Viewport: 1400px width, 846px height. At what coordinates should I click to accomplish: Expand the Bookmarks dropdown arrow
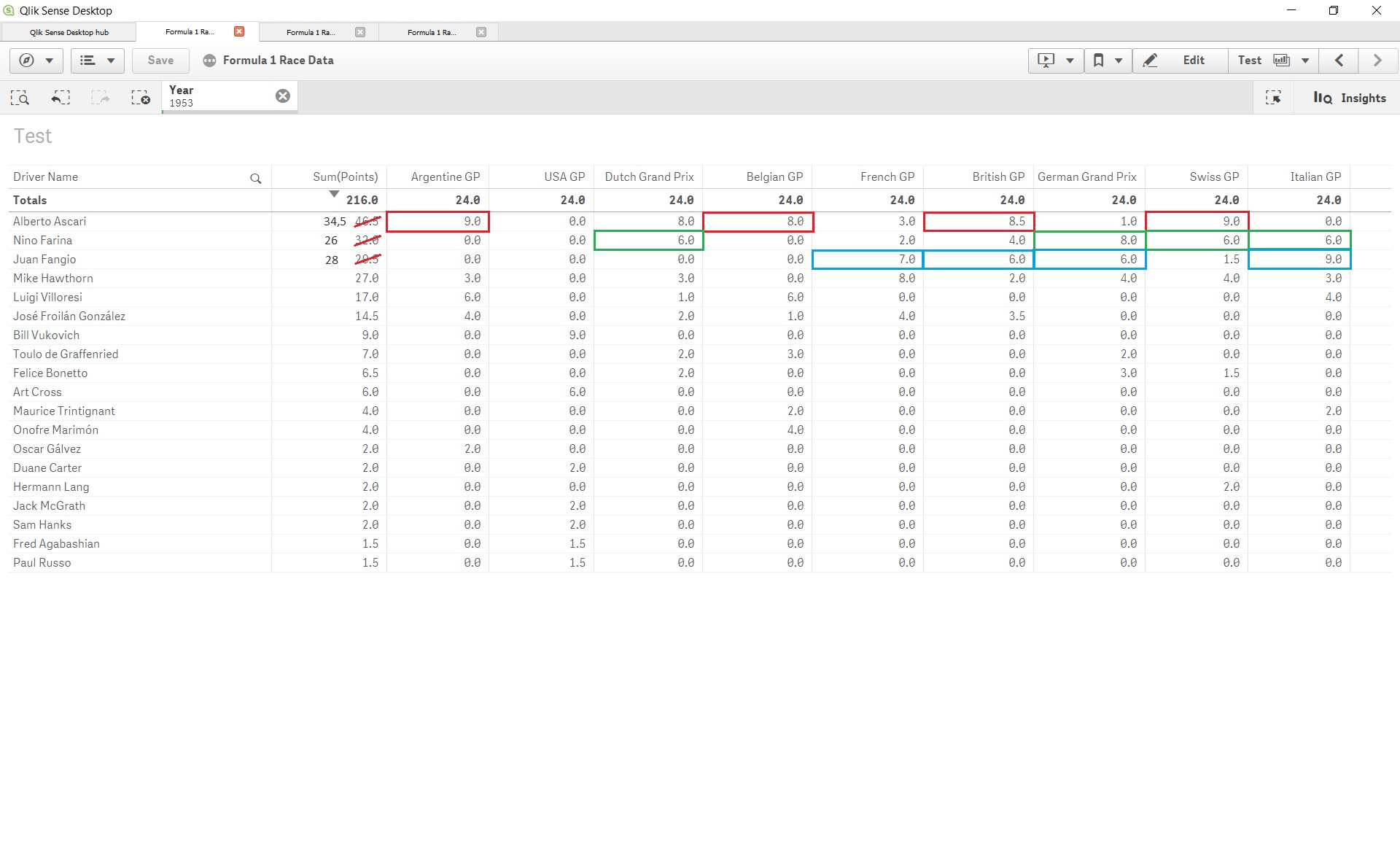tap(1119, 61)
